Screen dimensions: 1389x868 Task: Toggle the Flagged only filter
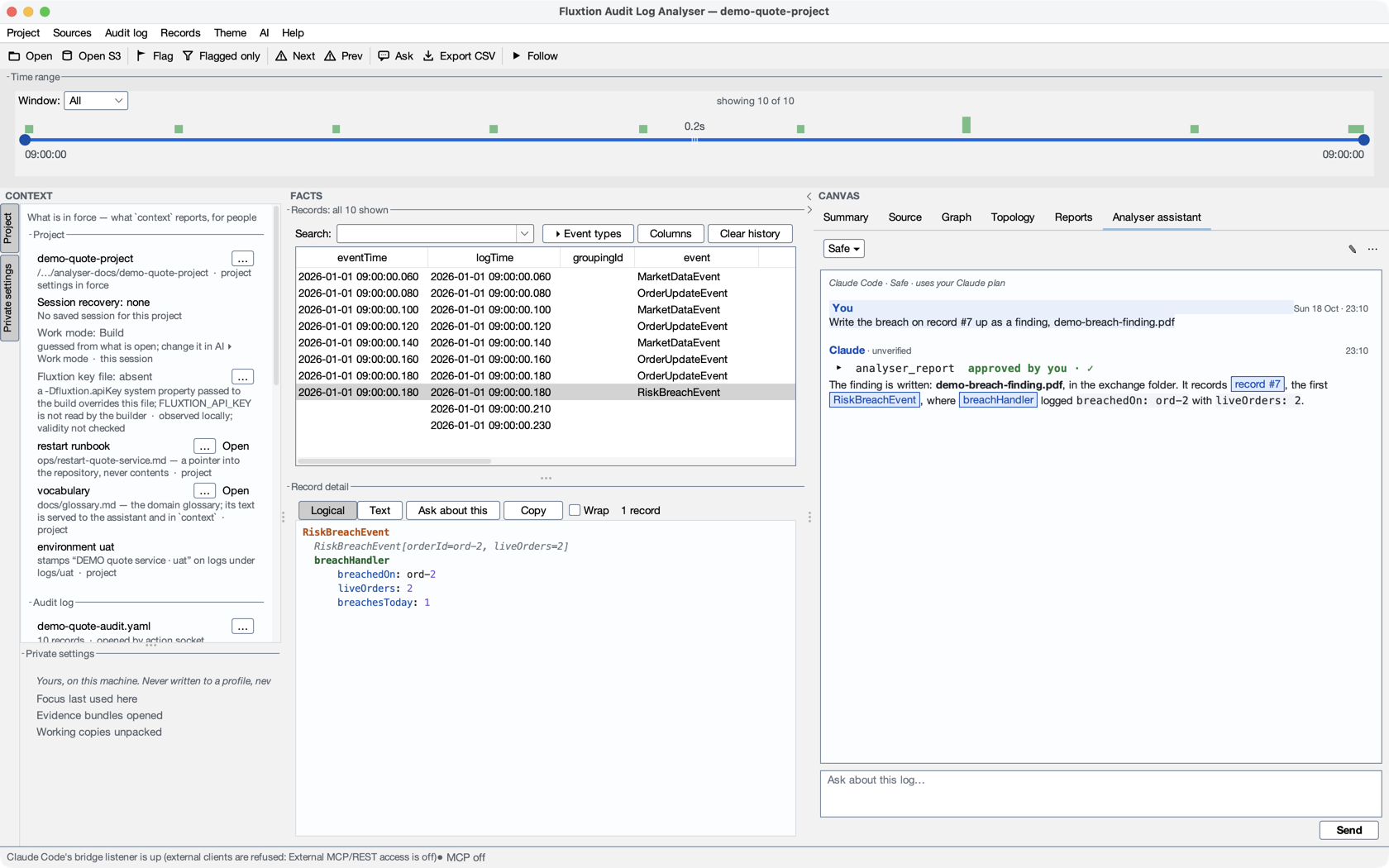(222, 56)
